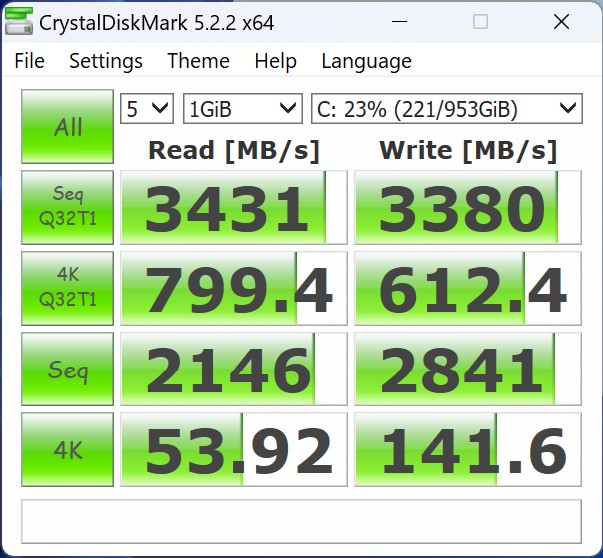
Task: Click the Seq Q32T1 read result 3431
Action: coord(234,207)
